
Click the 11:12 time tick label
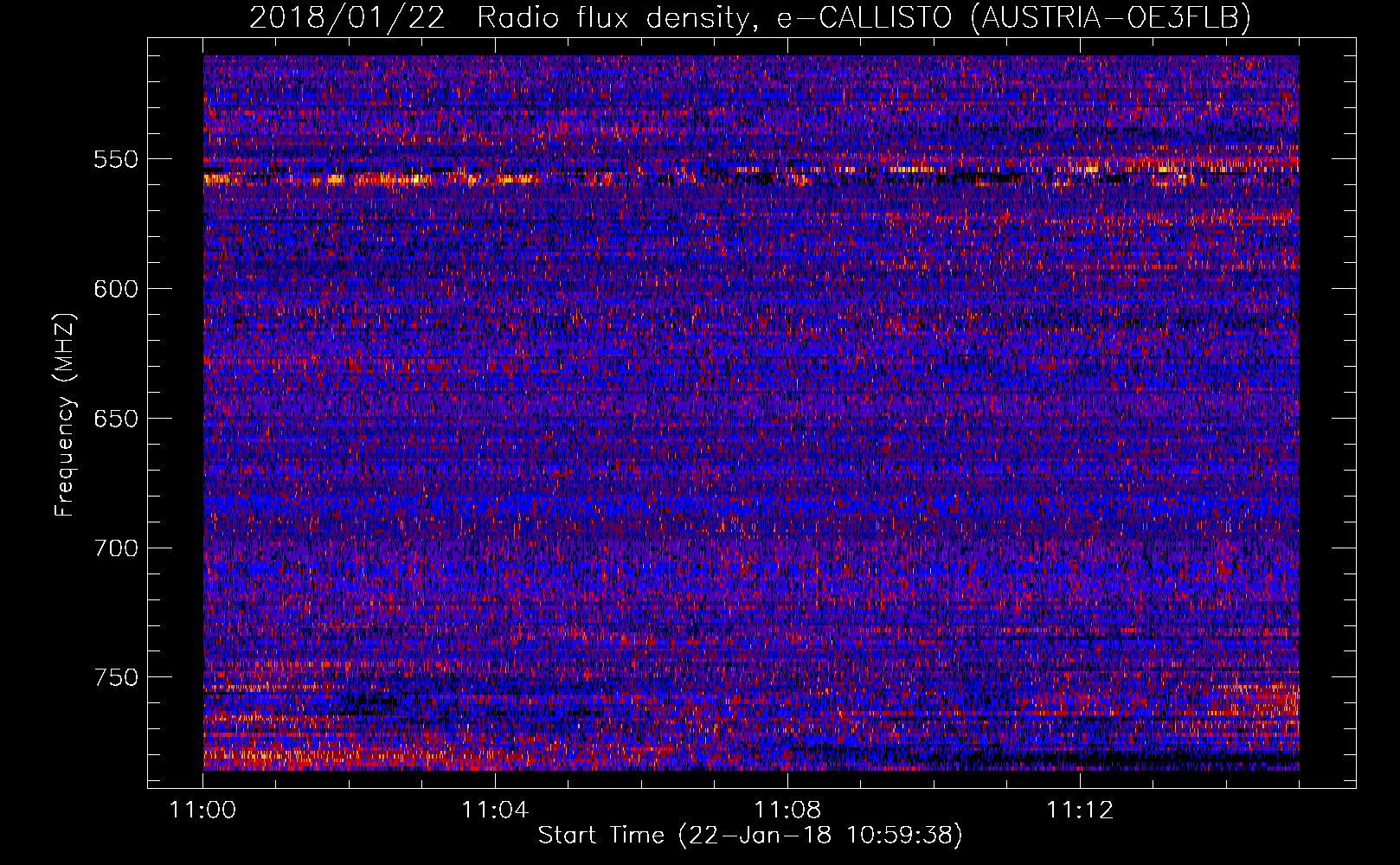(x=1080, y=811)
